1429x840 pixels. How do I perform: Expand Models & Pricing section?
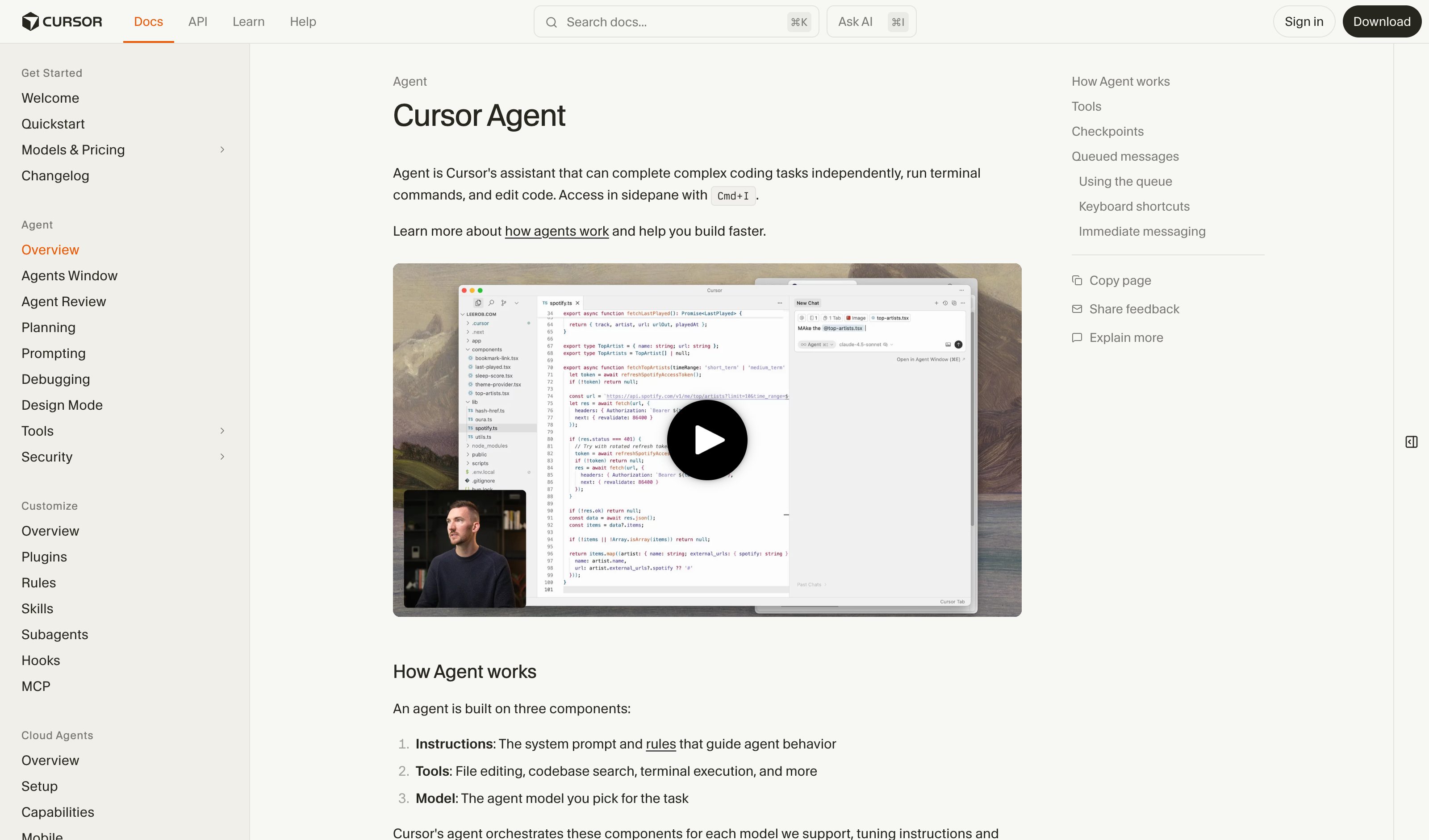click(222, 150)
